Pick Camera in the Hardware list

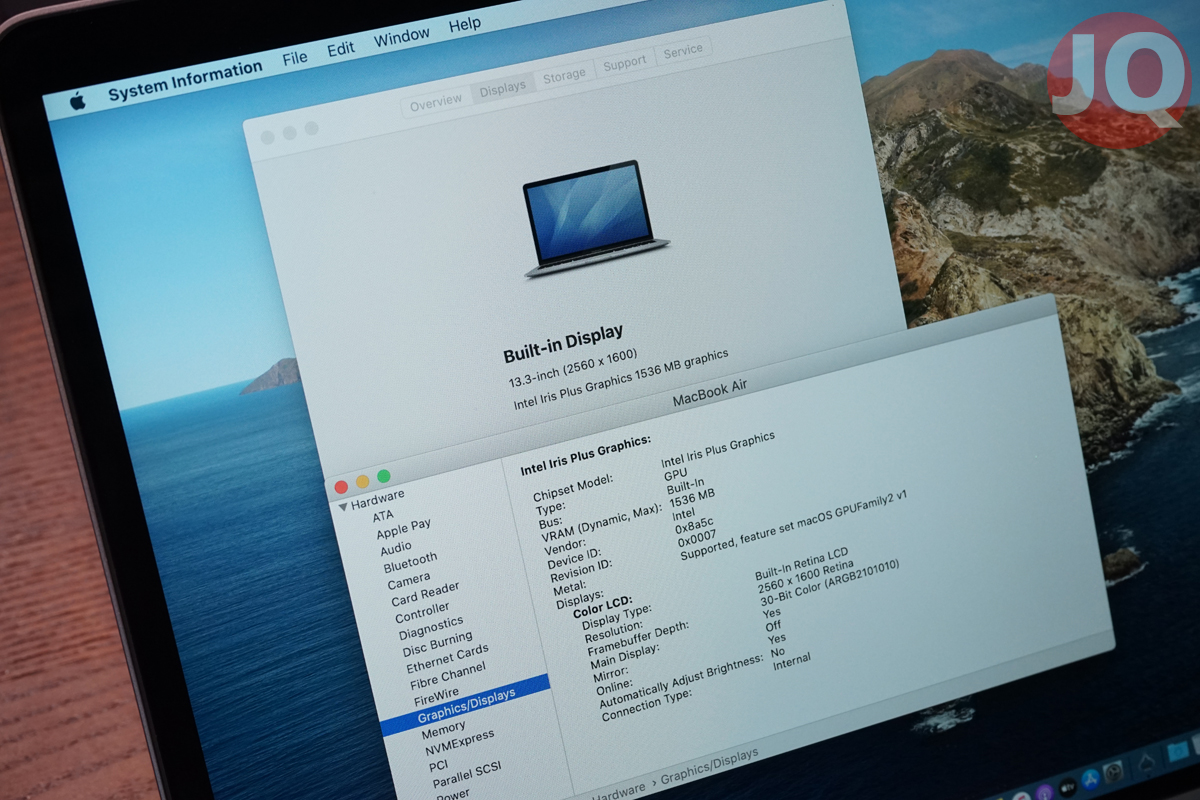[x=408, y=582]
